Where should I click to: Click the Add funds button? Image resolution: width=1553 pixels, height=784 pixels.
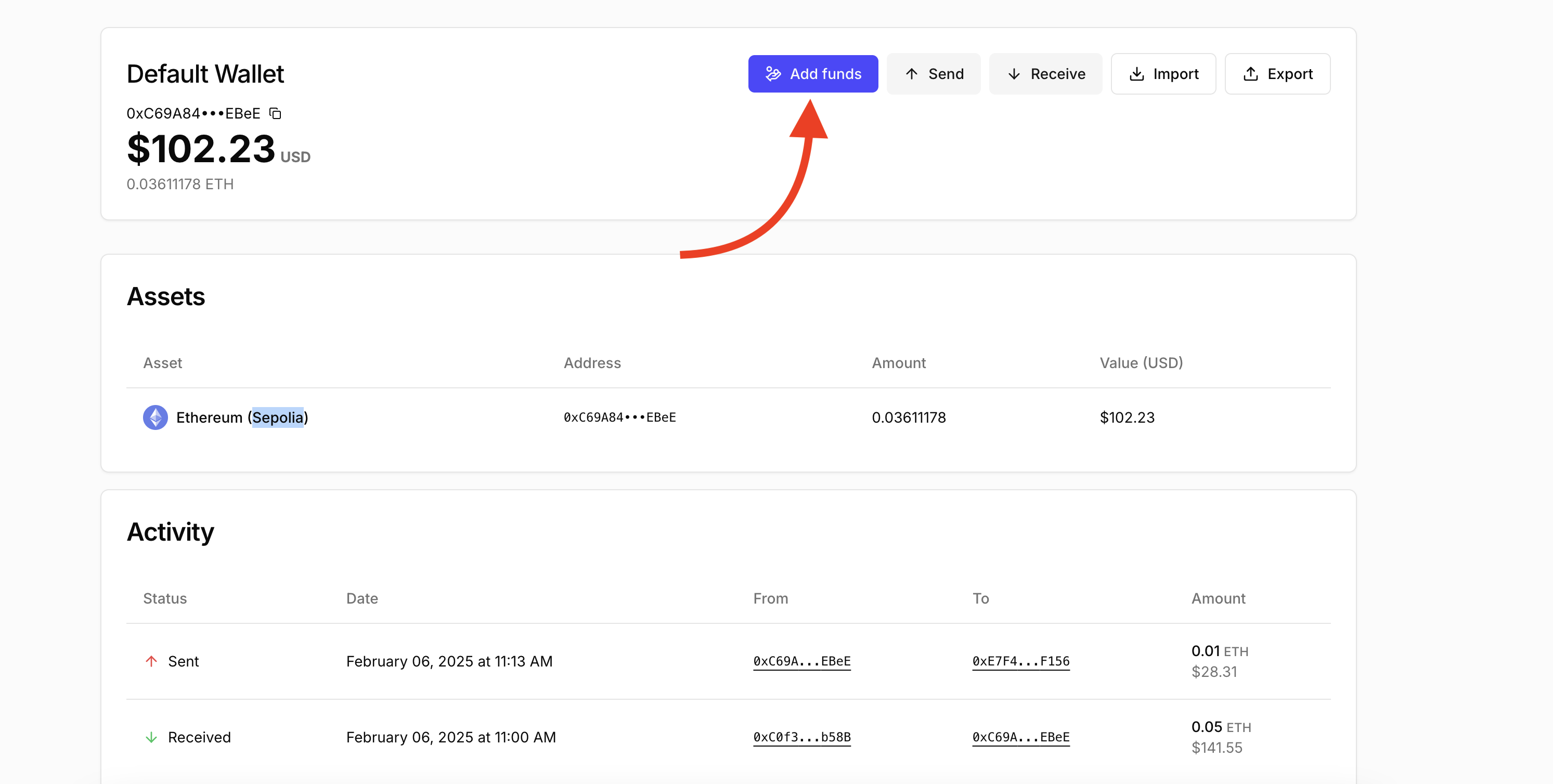813,73
